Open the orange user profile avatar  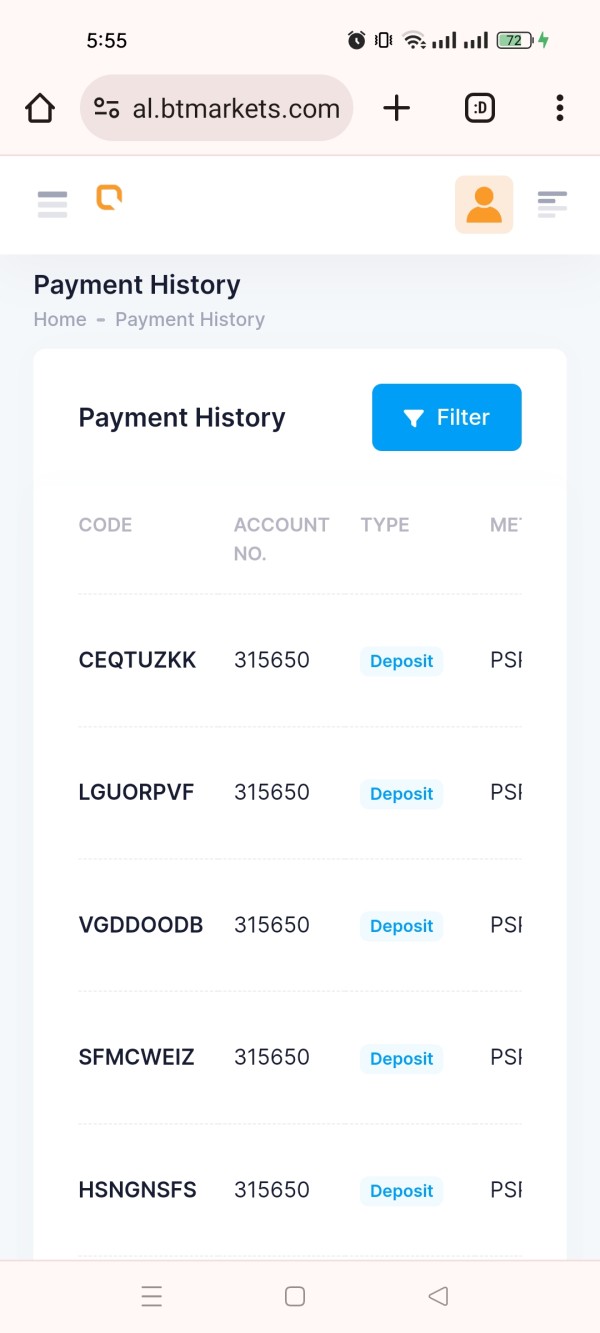click(484, 205)
